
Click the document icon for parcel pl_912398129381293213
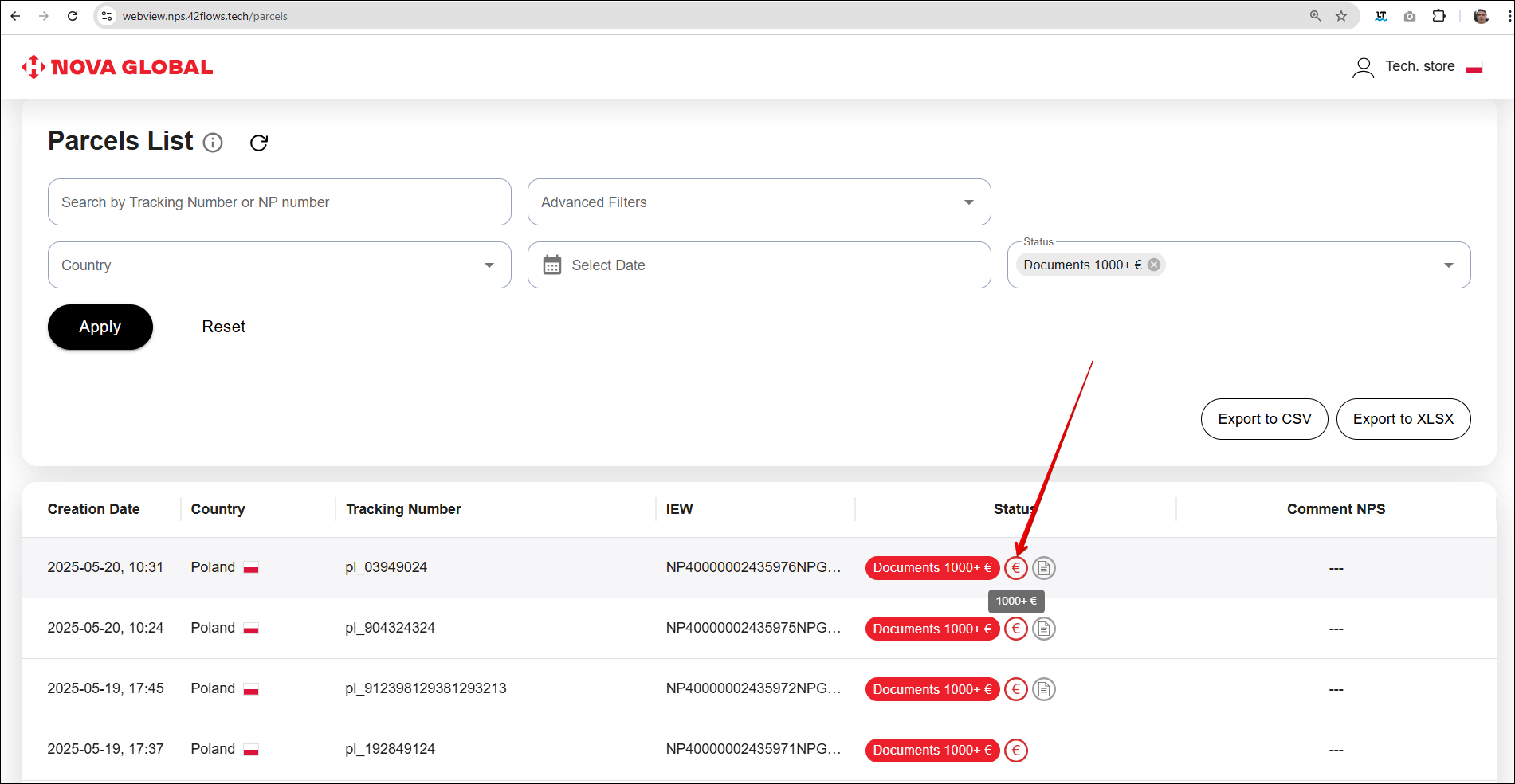coord(1044,689)
